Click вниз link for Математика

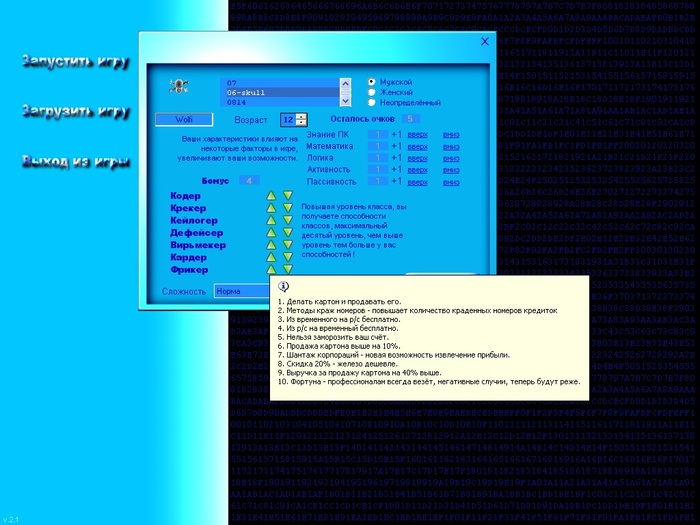point(450,145)
